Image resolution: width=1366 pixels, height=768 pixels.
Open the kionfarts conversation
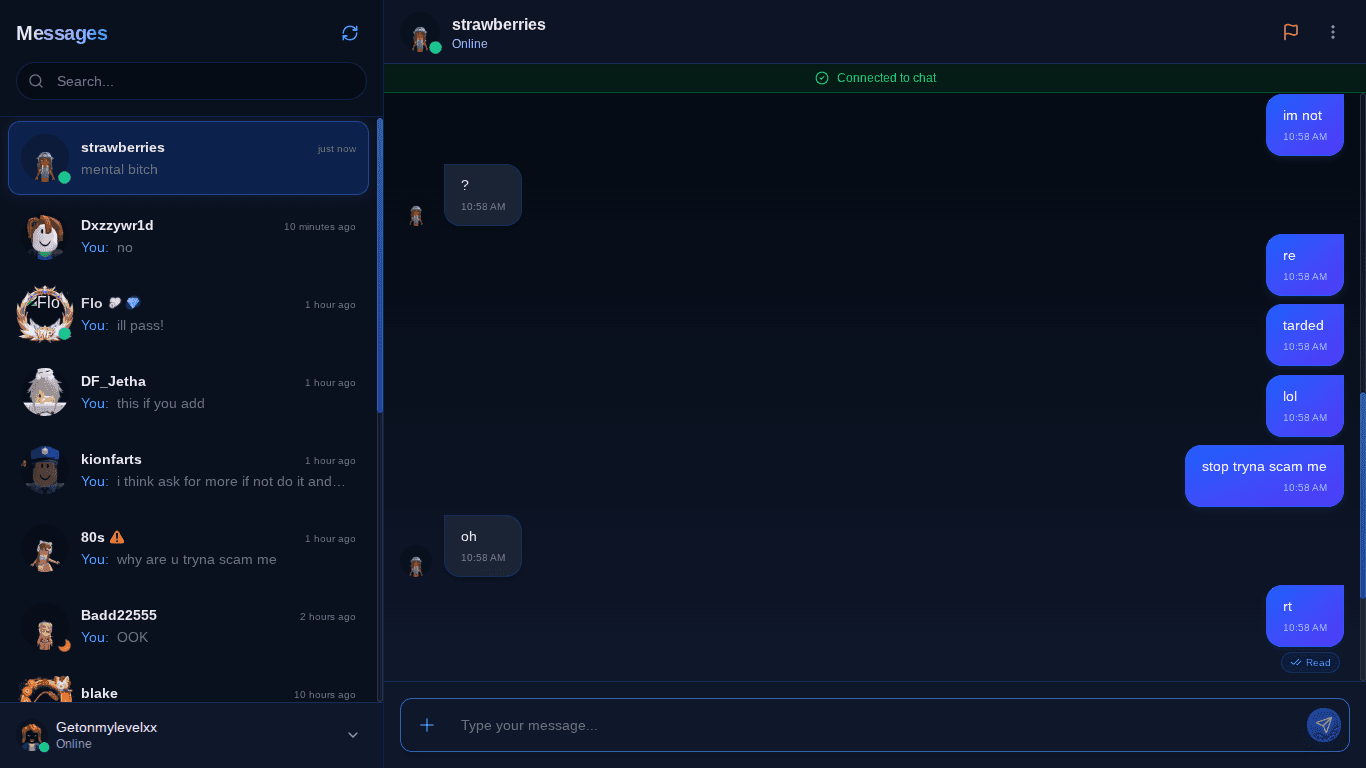point(188,470)
